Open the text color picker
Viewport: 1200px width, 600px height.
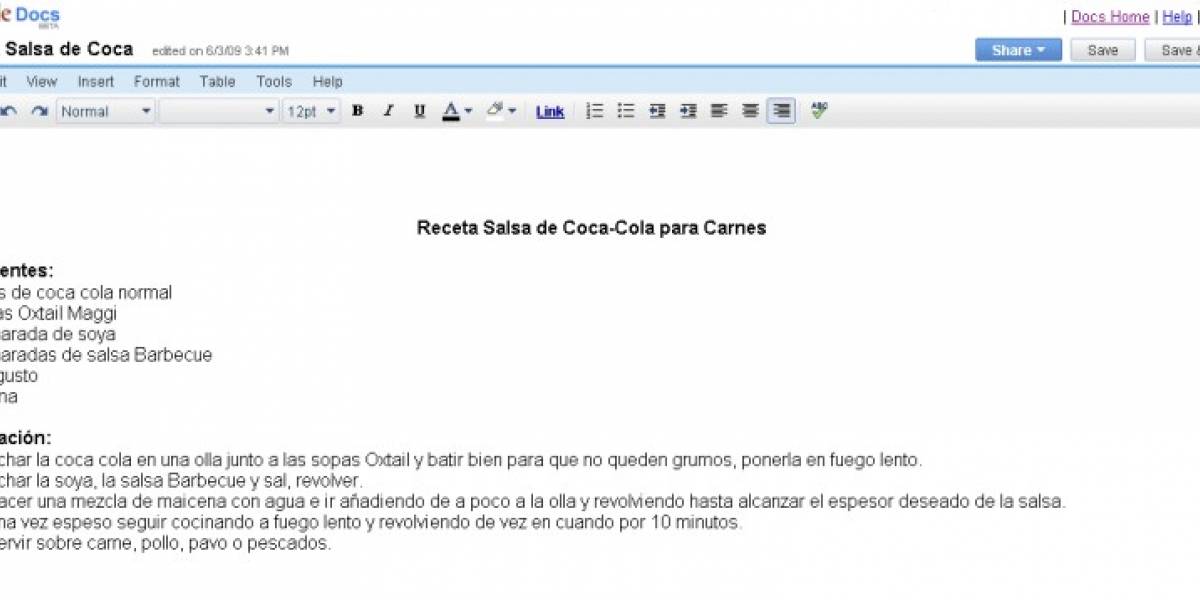click(x=457, y=111)
